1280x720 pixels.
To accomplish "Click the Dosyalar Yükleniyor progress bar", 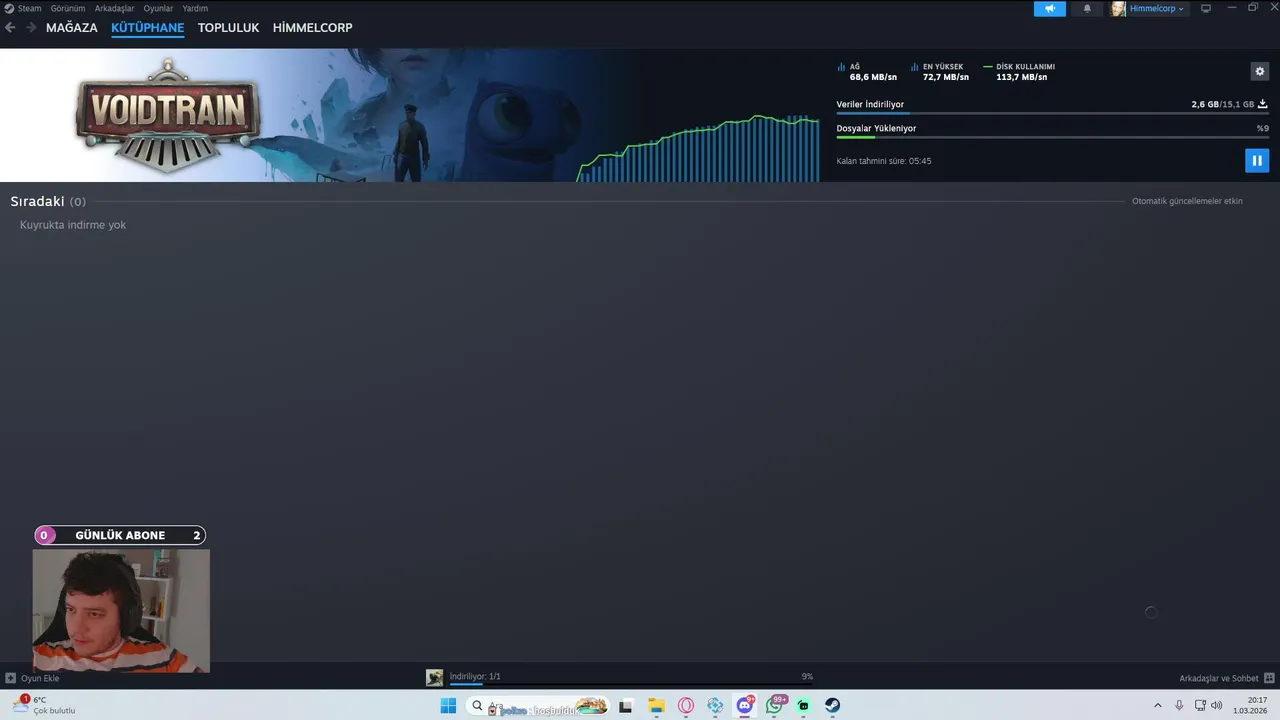I will (1052, 137).
